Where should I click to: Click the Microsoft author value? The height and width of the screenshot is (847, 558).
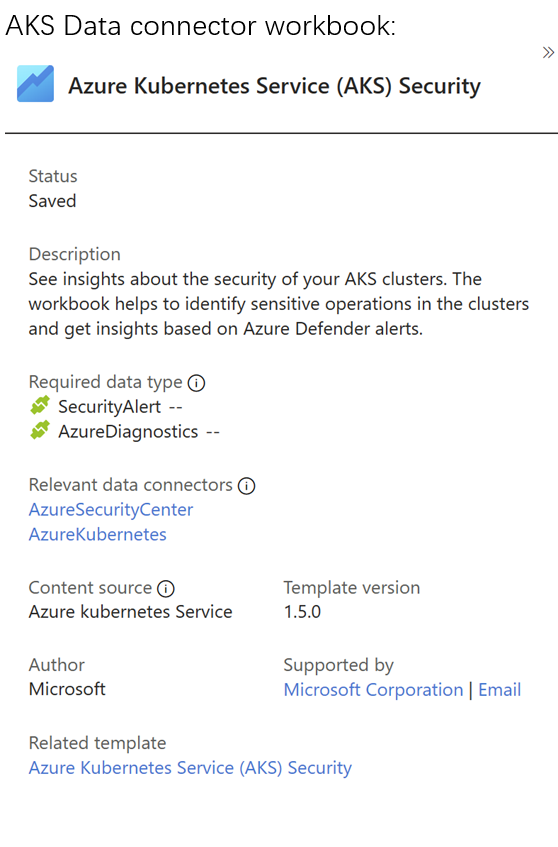67,689
